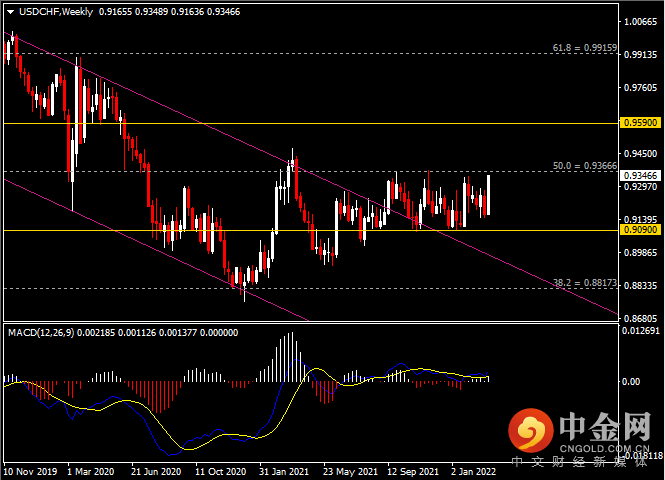Click the MACD zero level 0.00 label

[631, 382]
